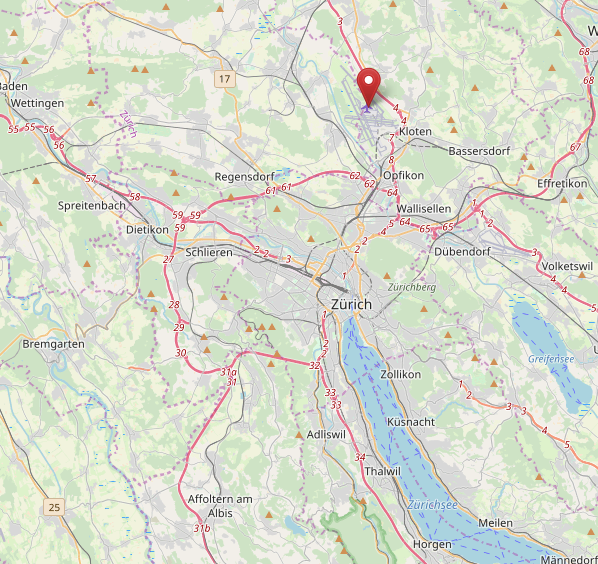Viewport: 598px width, 564px height.
Task: Click the Adliswil town label
Action: [326, 435]
